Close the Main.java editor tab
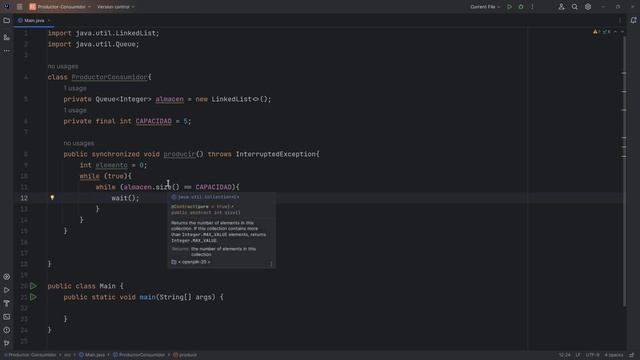The image size is (640, 360). (49, 20)
